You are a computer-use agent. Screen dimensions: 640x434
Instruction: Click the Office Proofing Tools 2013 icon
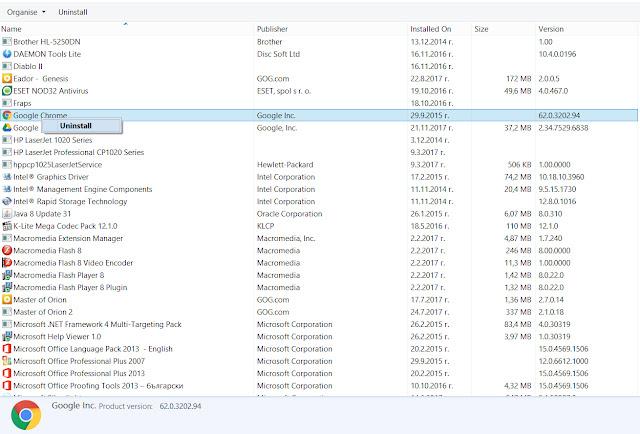click(x=7, y=385)
